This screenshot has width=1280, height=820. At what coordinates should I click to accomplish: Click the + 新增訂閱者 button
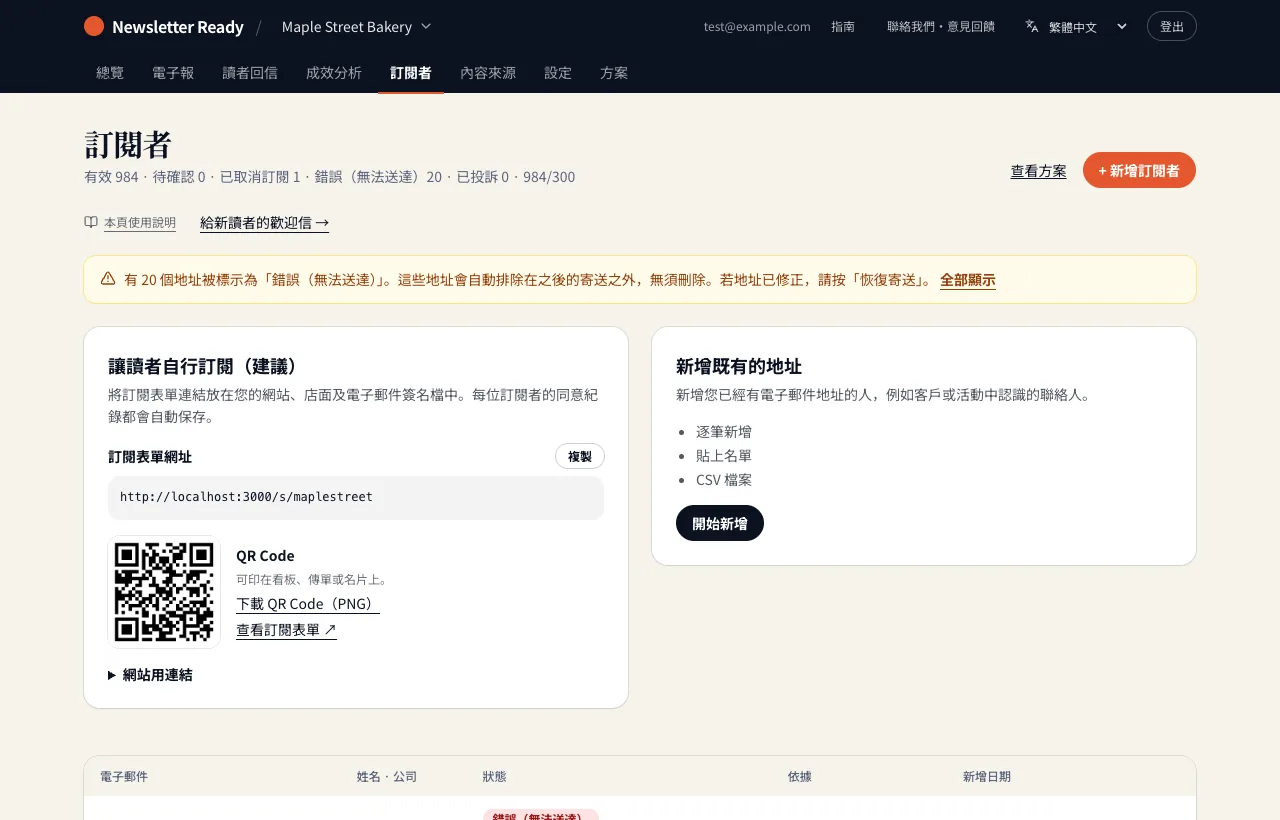1139,170
